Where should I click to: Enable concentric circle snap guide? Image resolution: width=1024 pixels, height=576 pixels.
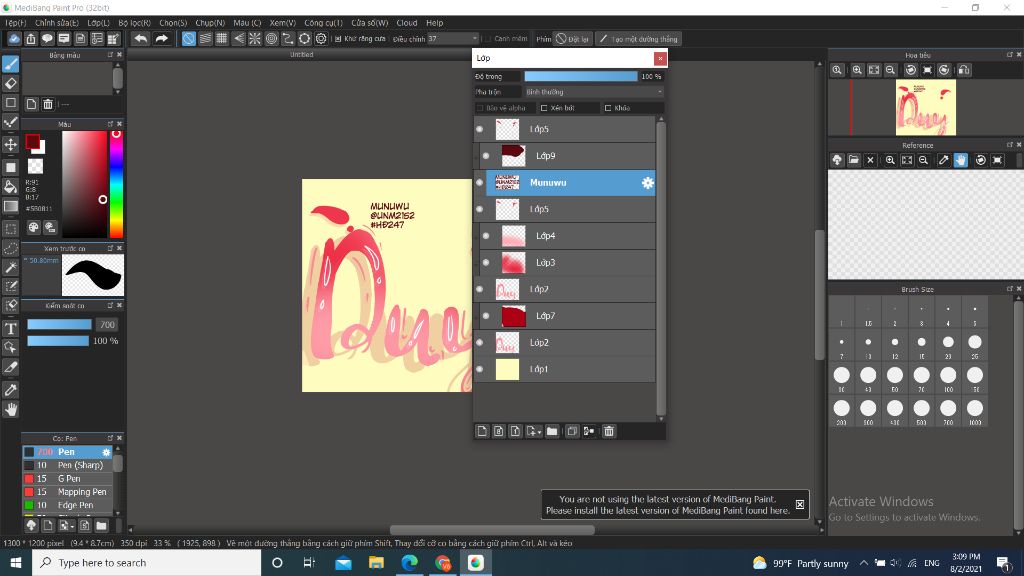coord(272,39)
